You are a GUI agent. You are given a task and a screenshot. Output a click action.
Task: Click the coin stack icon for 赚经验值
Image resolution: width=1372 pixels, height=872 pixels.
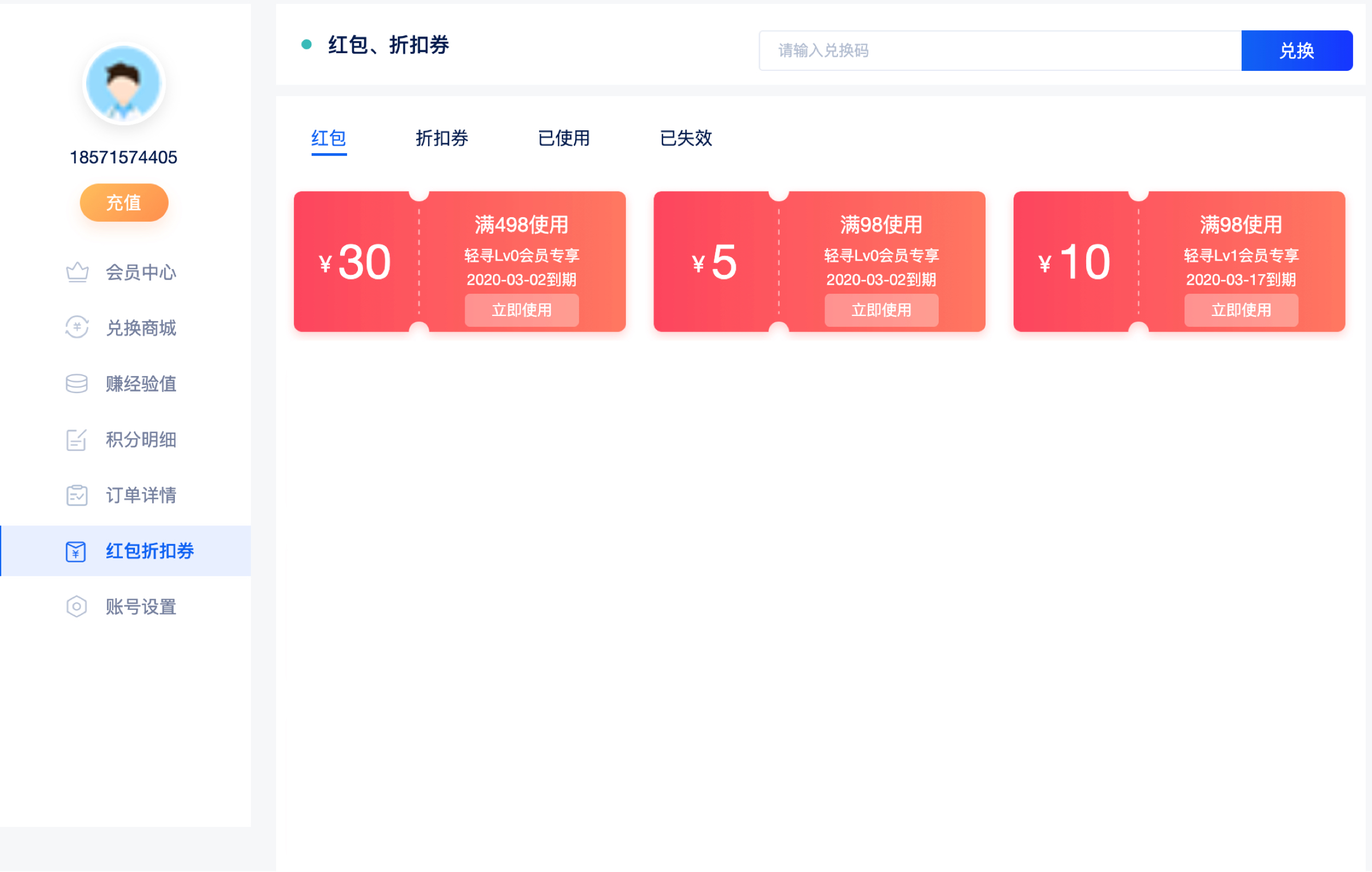[77, 383]
